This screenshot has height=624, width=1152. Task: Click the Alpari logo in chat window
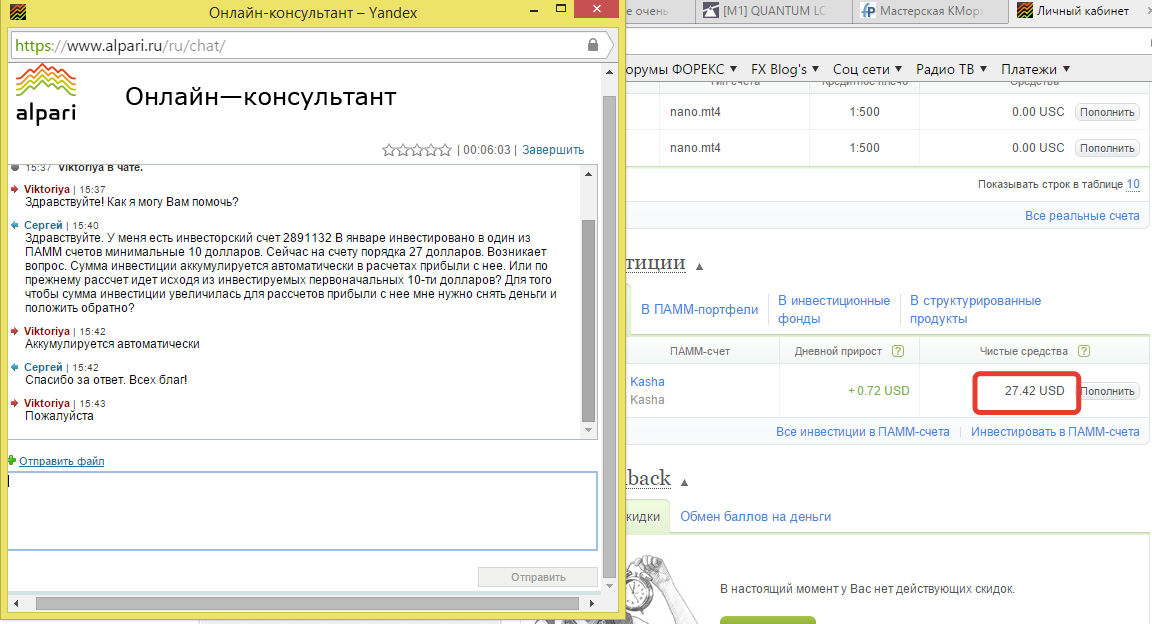click(x=46, y=94)
